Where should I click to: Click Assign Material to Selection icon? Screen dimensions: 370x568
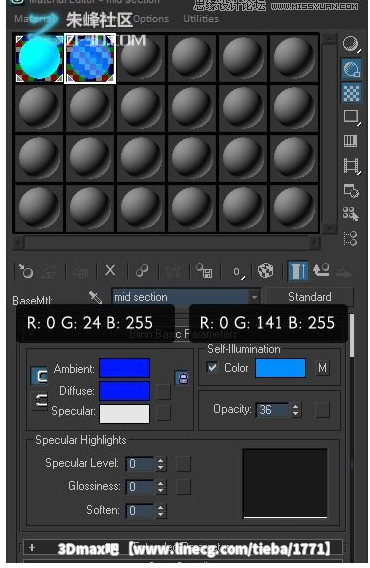point(80,271)
